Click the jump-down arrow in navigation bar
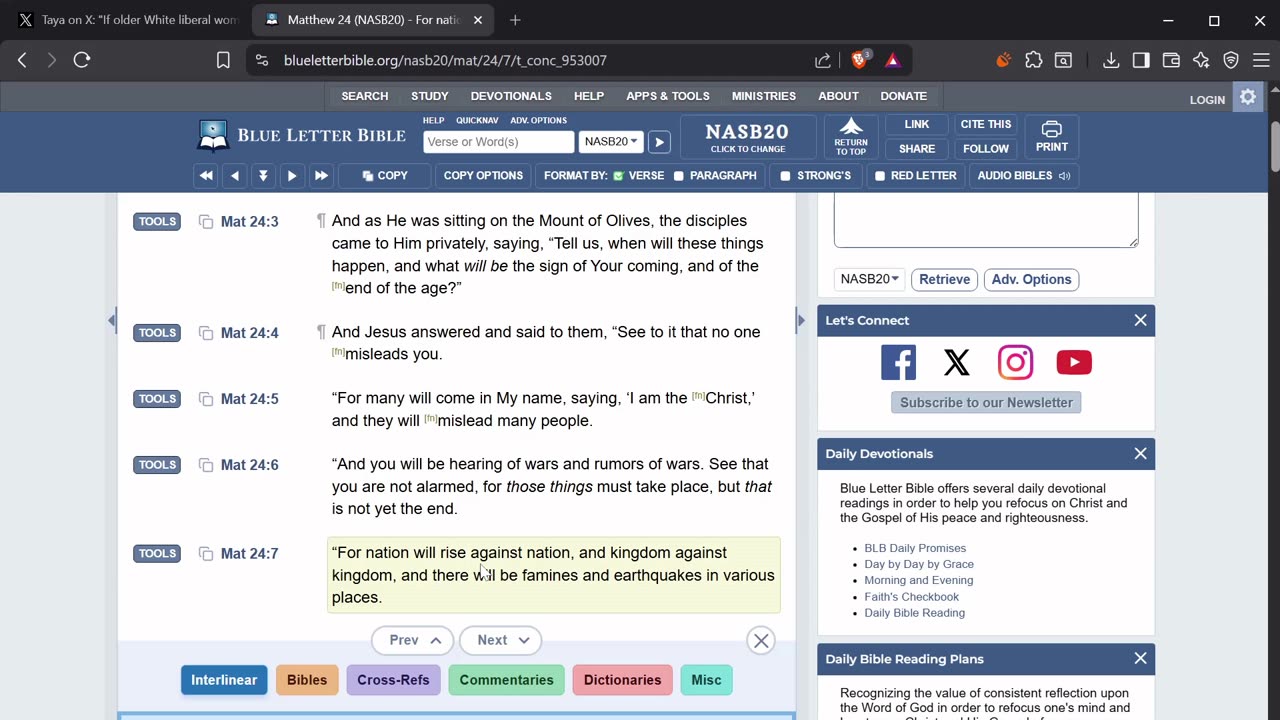This screenshot has width=1280, height=720. pyautogui.click(x=263, y=175)
